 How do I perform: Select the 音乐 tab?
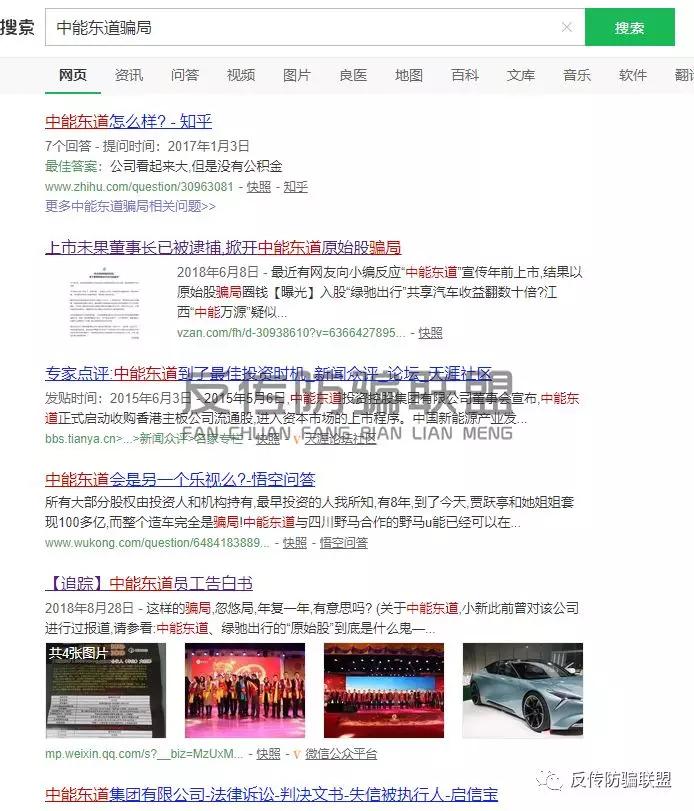coord(577,76)
